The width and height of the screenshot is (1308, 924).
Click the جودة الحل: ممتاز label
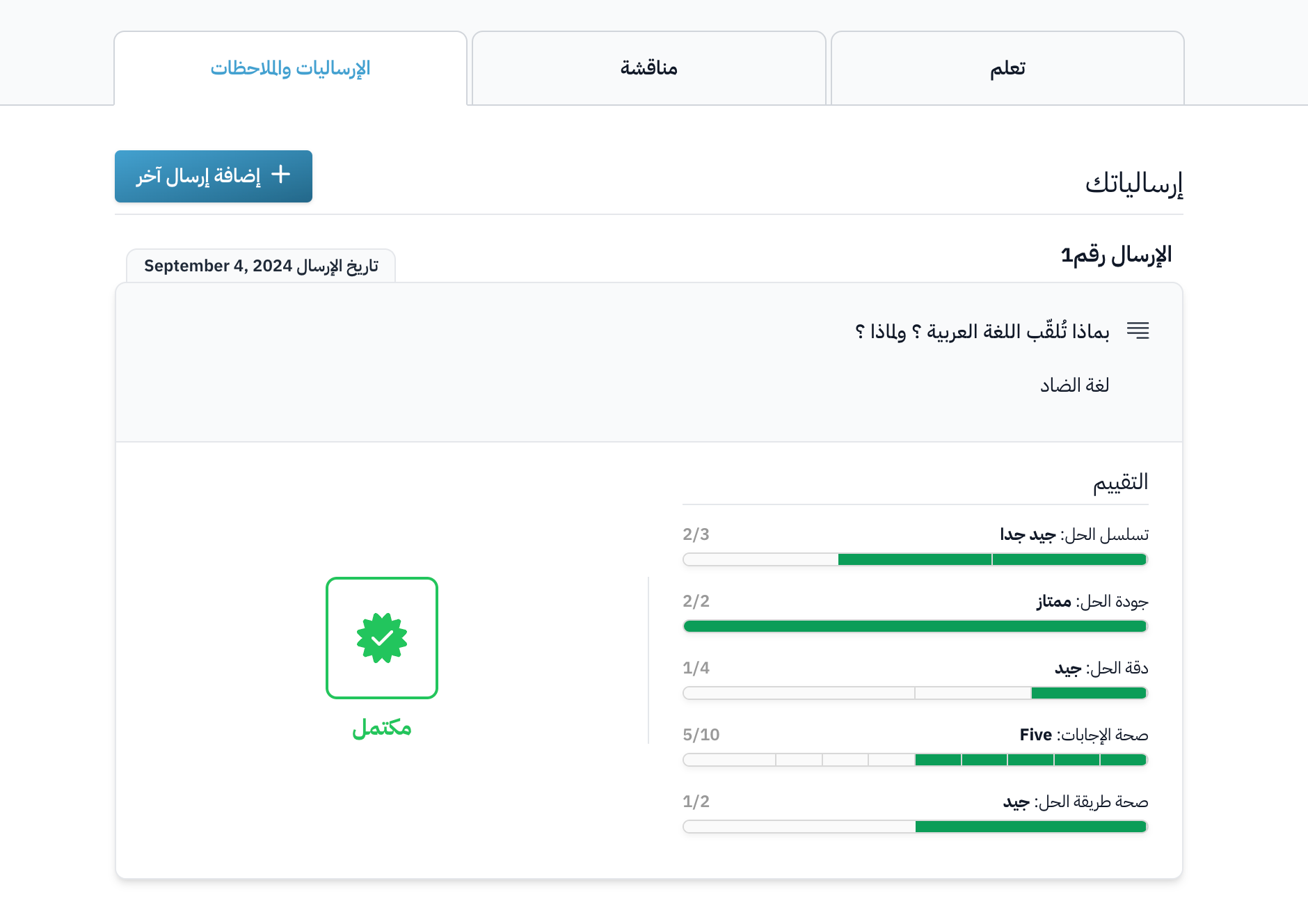(1092, 601)
